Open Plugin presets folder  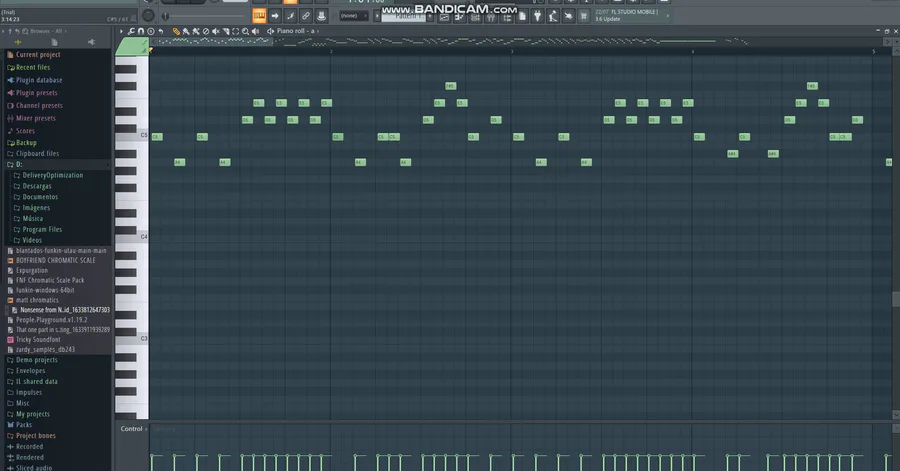(36, 92)
